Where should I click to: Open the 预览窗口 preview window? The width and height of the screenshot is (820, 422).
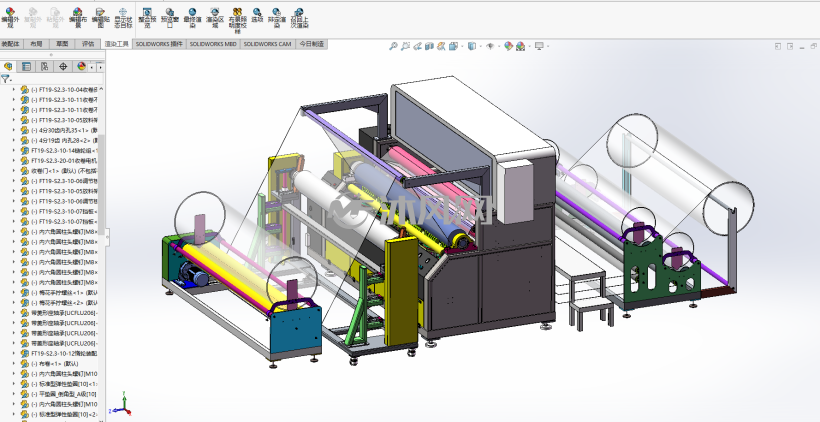point(170,17)
